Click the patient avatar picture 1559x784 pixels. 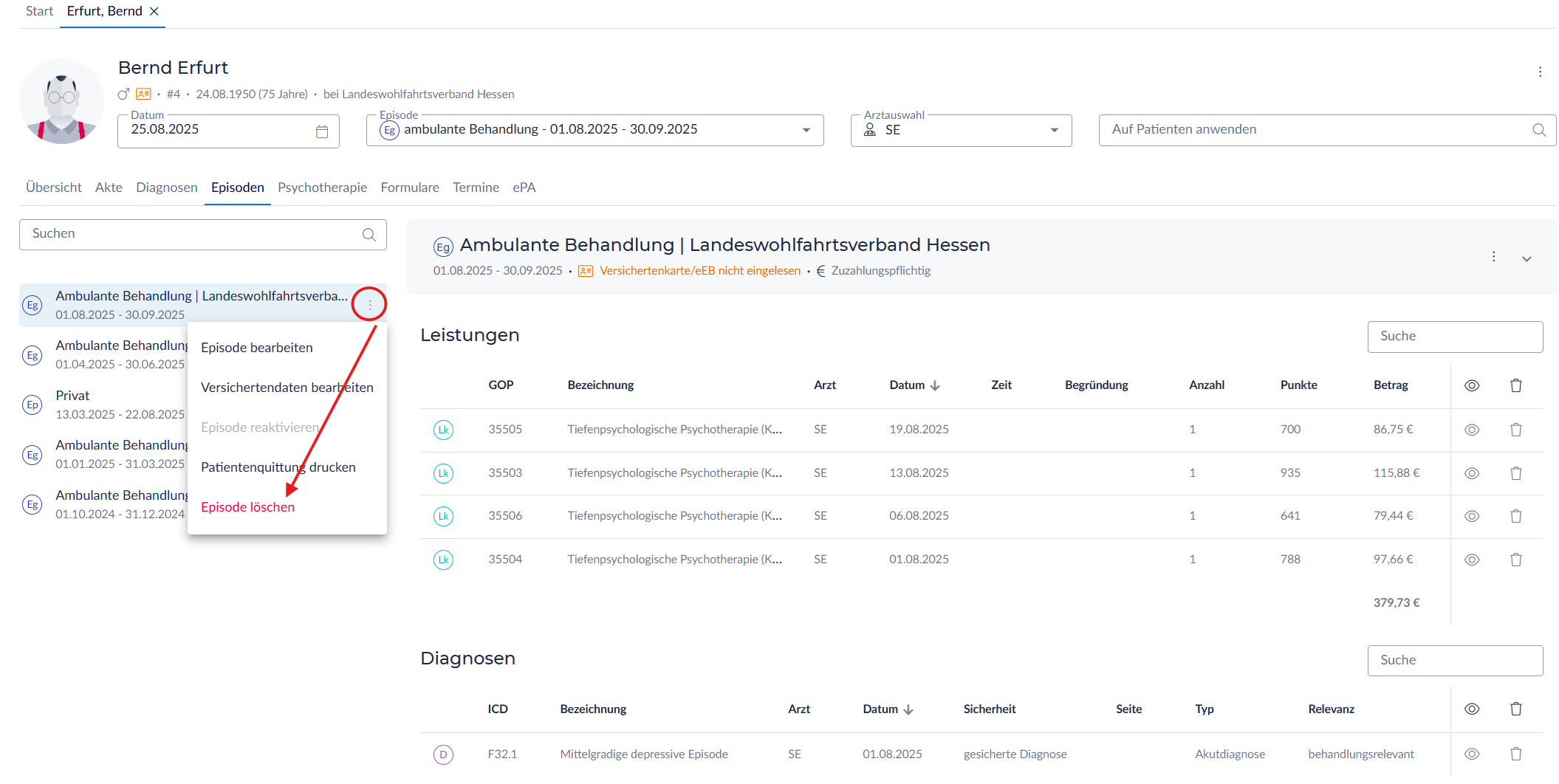62,102
